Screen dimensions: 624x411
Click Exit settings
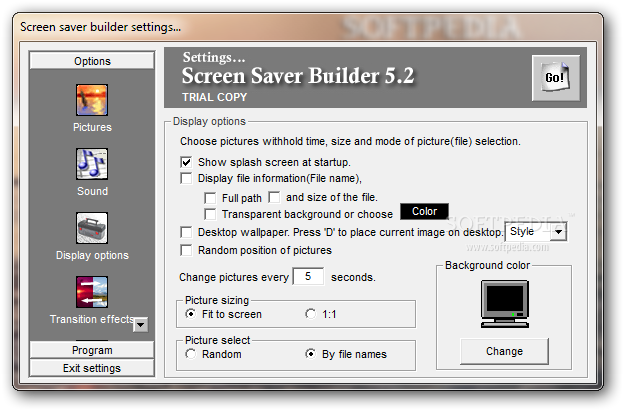pos(92,368)
